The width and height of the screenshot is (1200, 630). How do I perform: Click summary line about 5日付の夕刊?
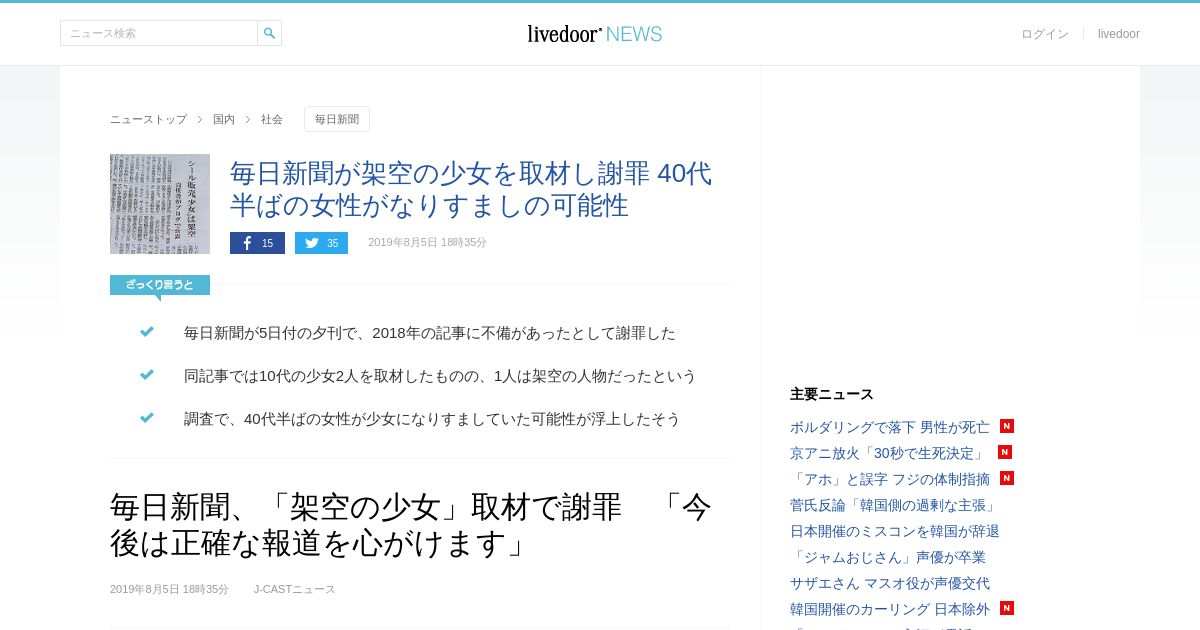pos(430,333)
